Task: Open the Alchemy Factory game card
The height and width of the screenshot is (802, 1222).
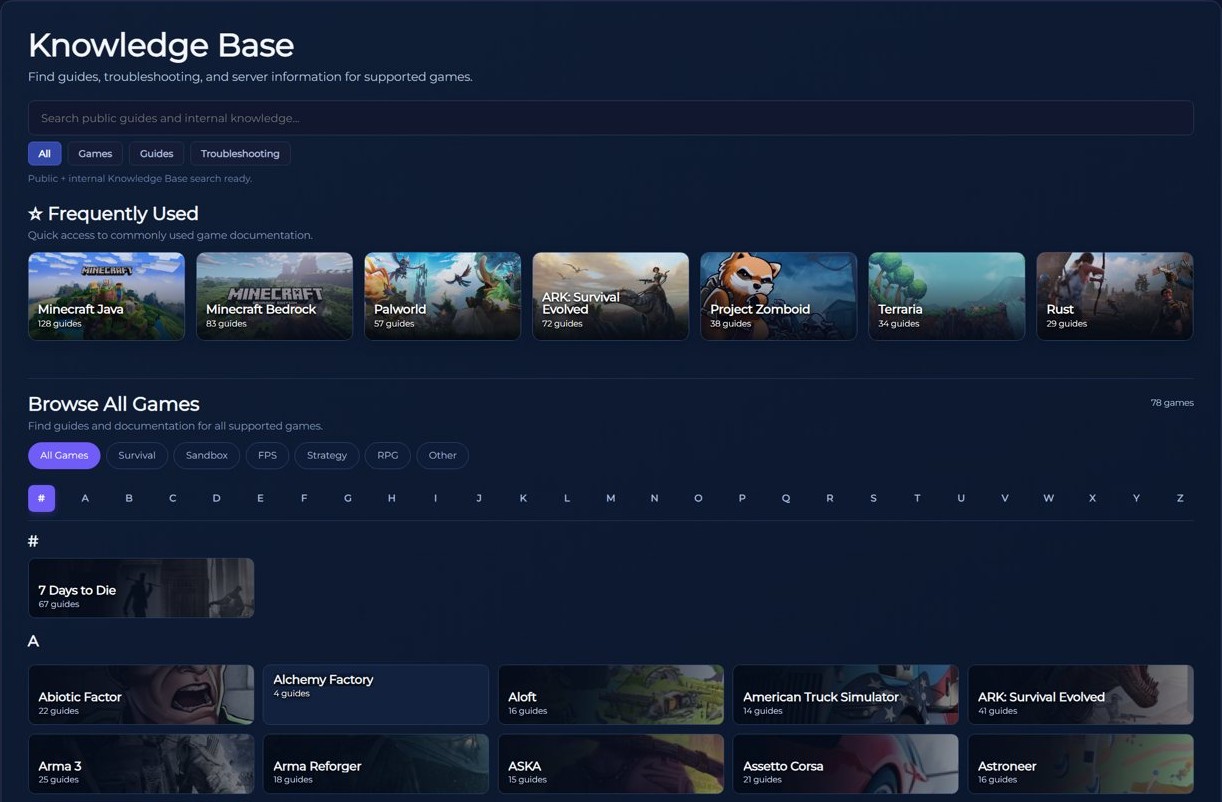Action: pyautogui.click(x=376, y=695)
